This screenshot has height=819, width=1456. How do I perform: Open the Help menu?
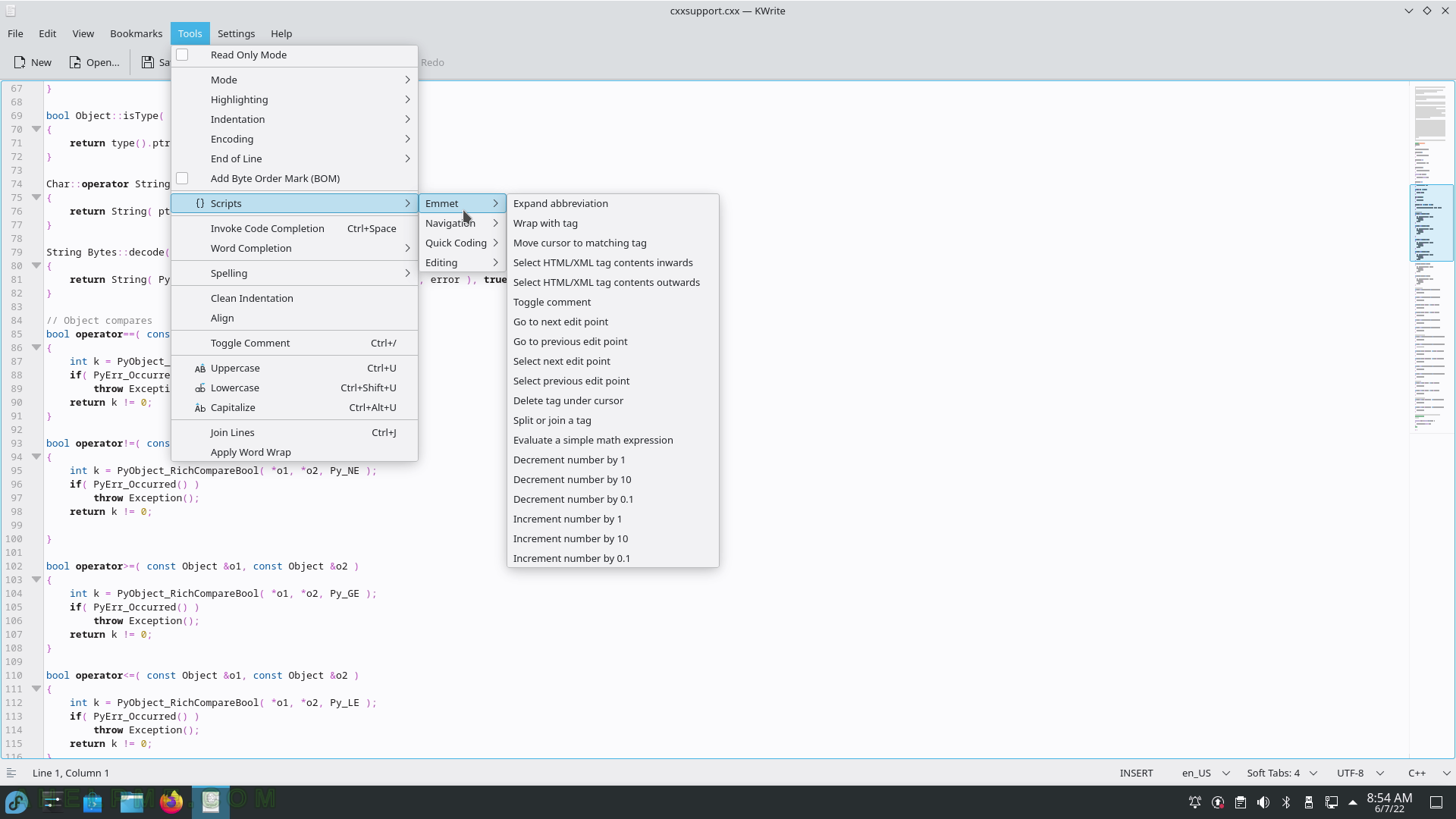point(281,33)
